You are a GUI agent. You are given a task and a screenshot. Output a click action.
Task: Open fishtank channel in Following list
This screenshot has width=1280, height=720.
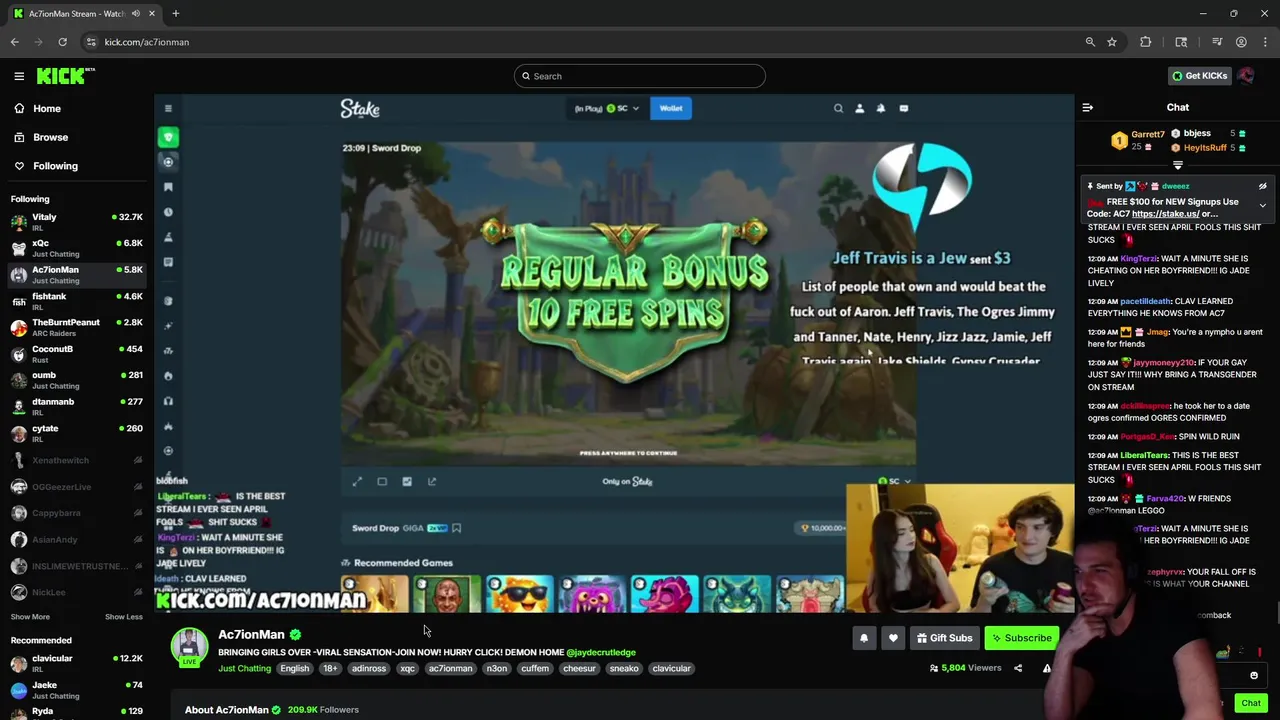pyautogui.click(x=77, y=300)
